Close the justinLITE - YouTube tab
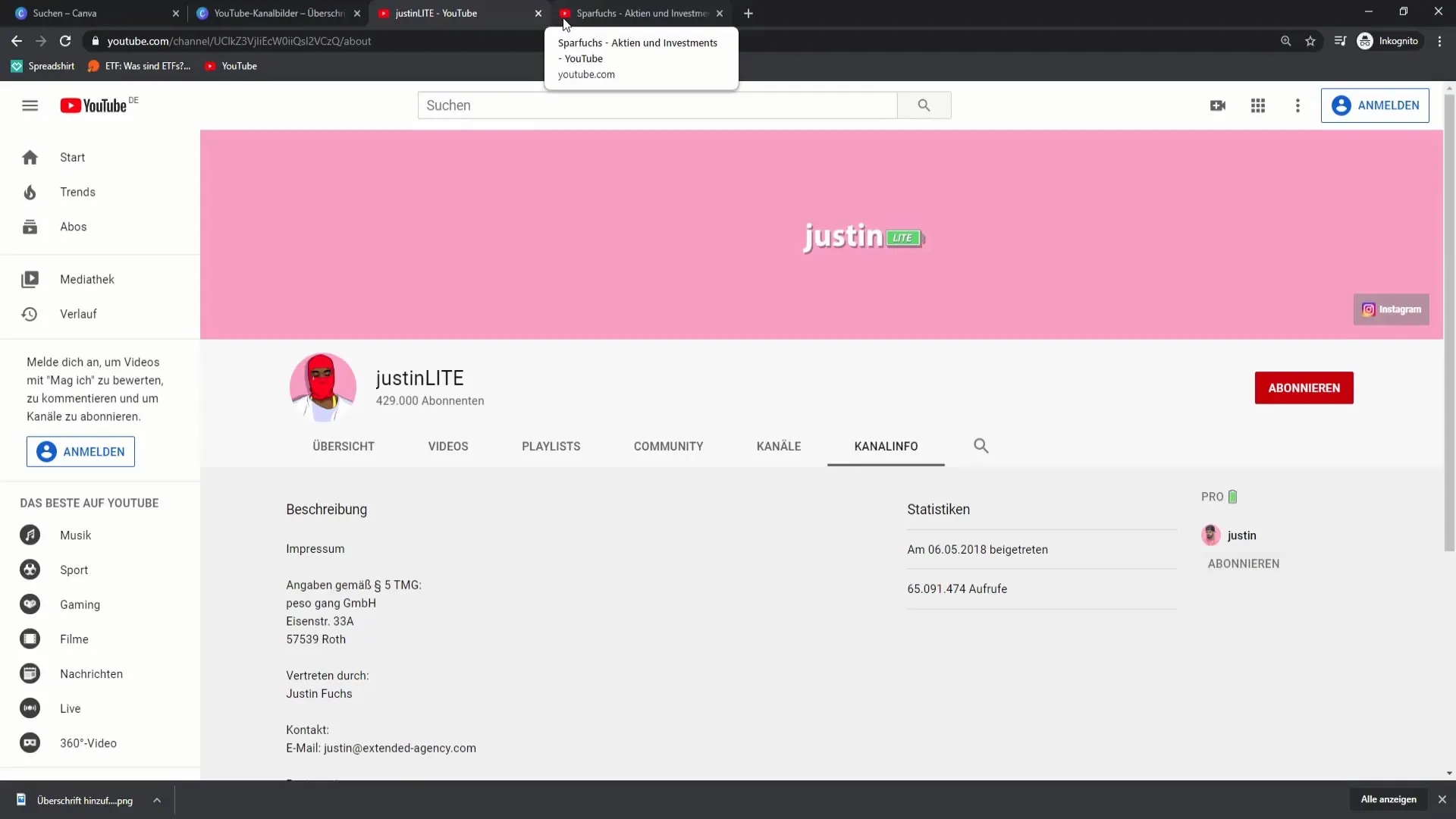This screenshot has height=819, width=1456. pyautogui.click(x=538, y=13)
